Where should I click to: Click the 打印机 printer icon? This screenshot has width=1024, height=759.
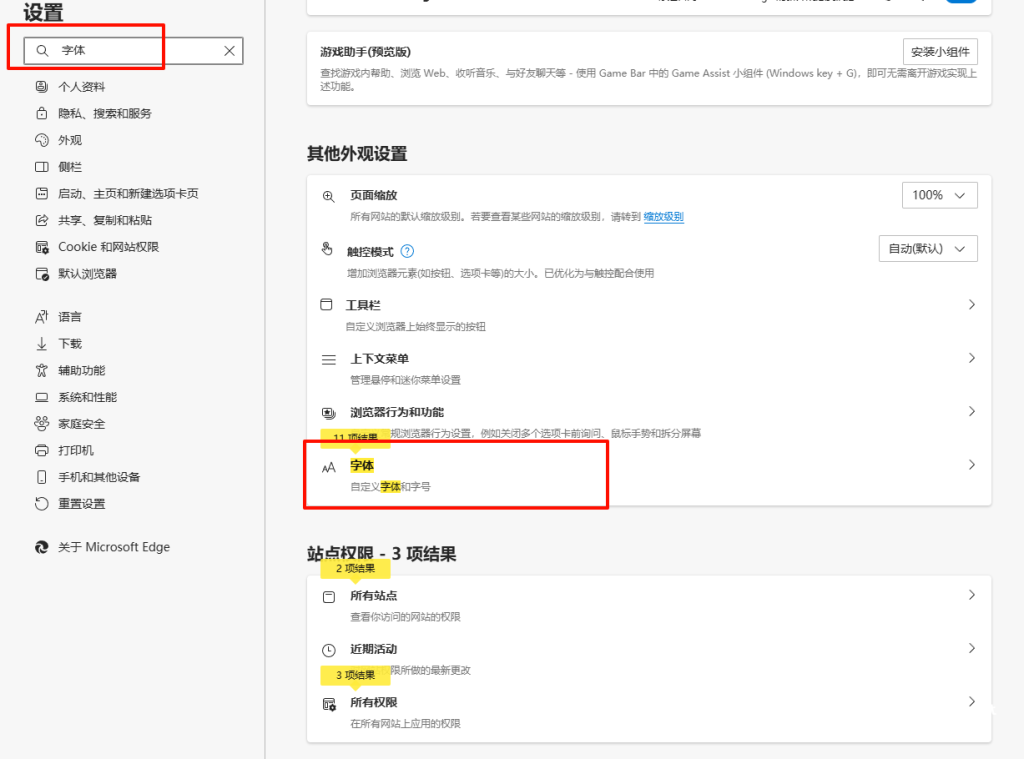[42, 450]
